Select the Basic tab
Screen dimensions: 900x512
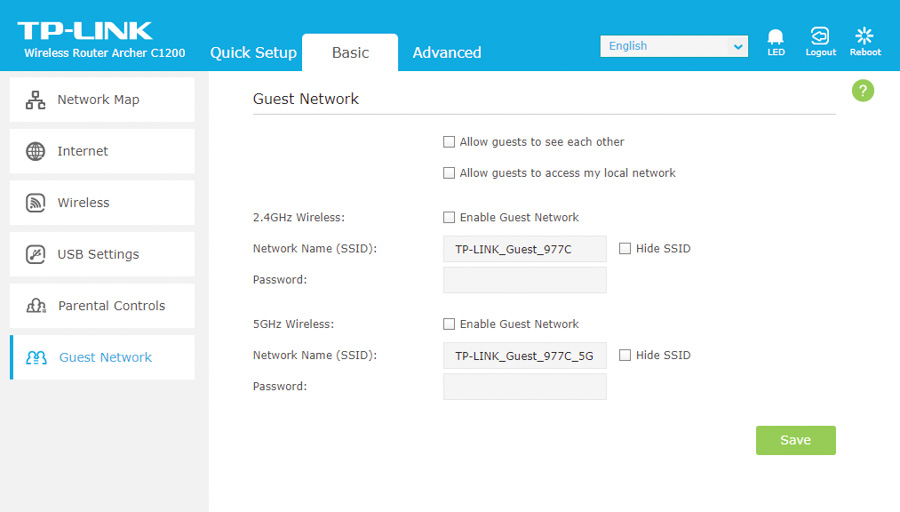point(350,52)
